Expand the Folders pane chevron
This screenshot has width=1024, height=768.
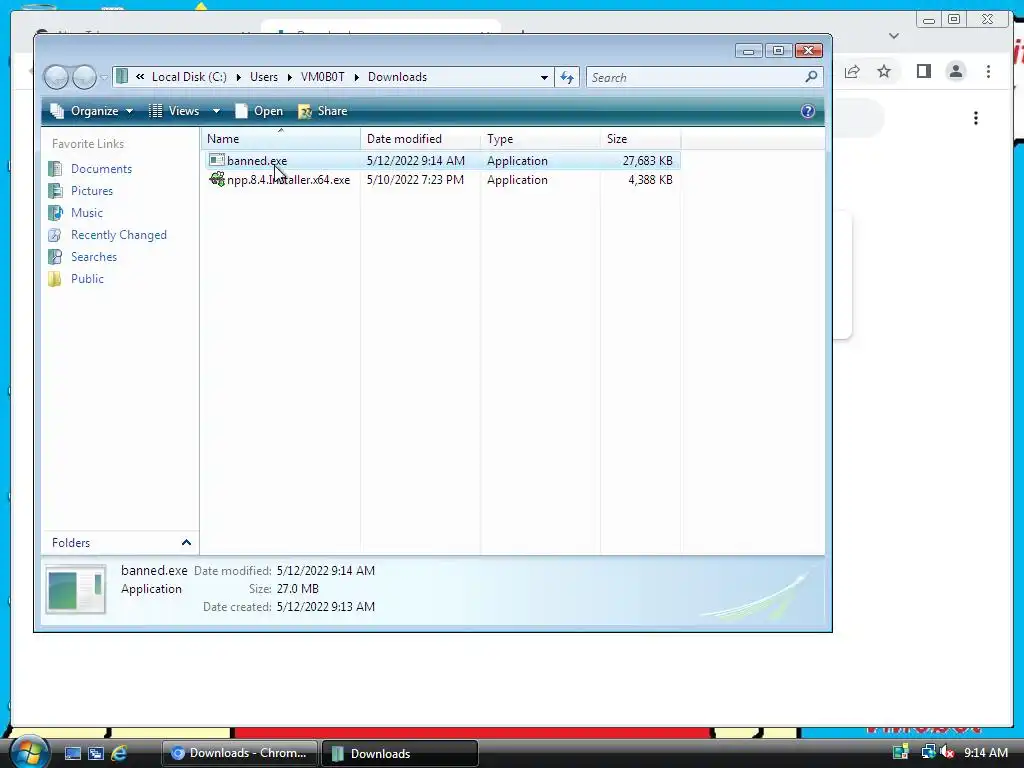tap(186, 543)
